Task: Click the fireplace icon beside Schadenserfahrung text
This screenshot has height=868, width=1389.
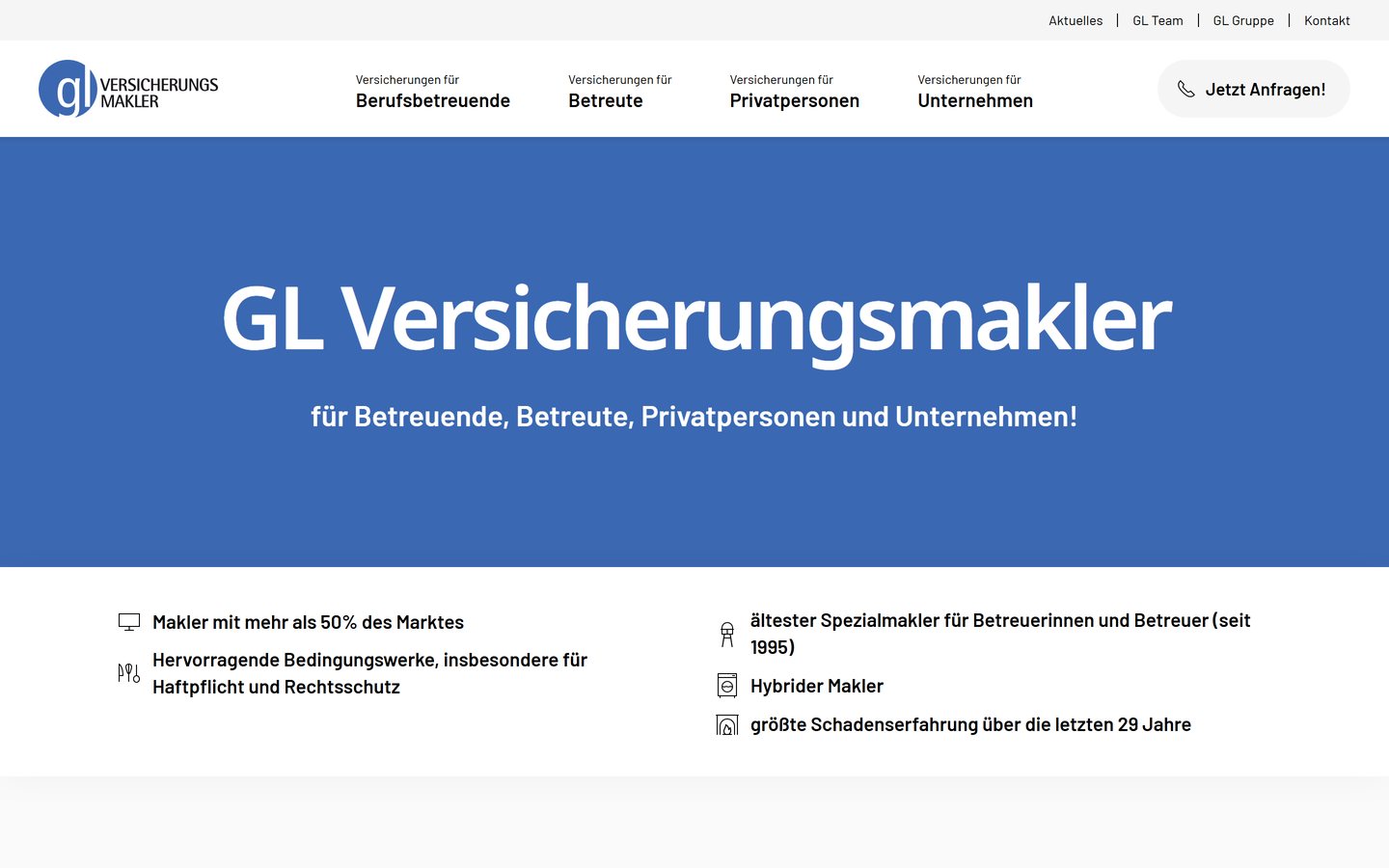Action: coord(727,724)
